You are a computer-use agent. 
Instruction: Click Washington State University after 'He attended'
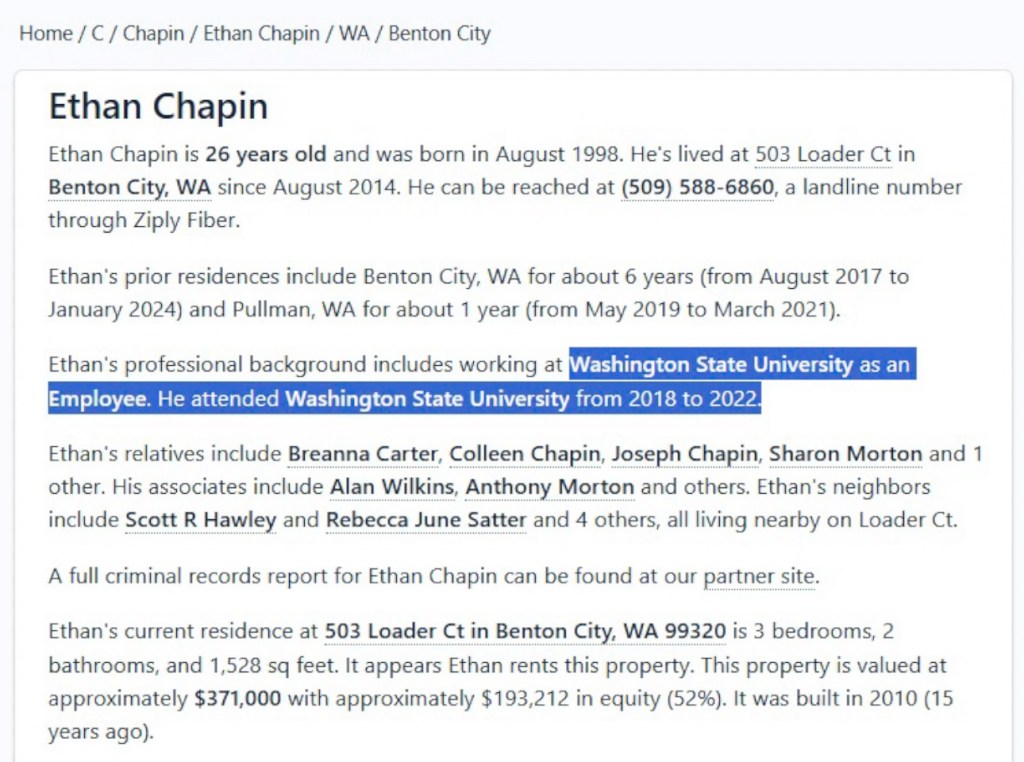pos(427,399)
